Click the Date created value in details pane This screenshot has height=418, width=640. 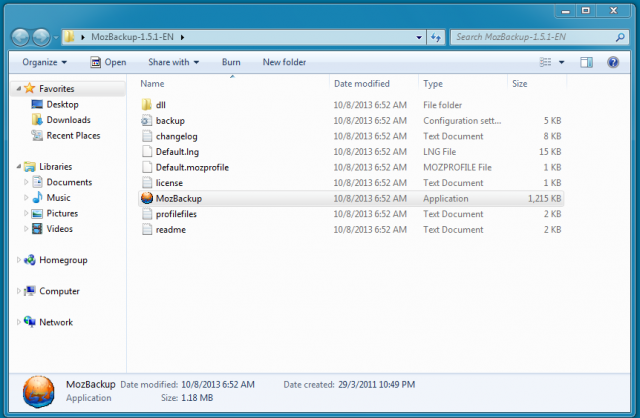[x=376, y=385]
